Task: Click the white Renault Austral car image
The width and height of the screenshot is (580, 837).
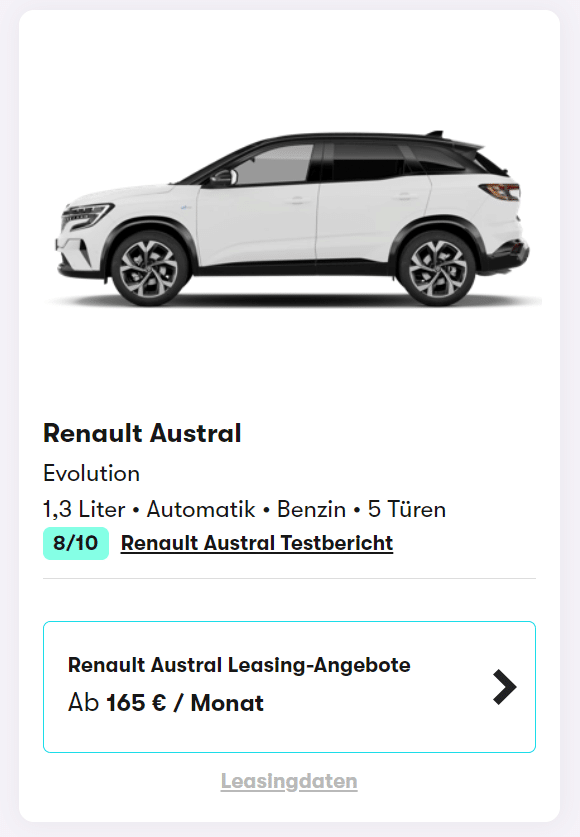Action: click(293, 219)
